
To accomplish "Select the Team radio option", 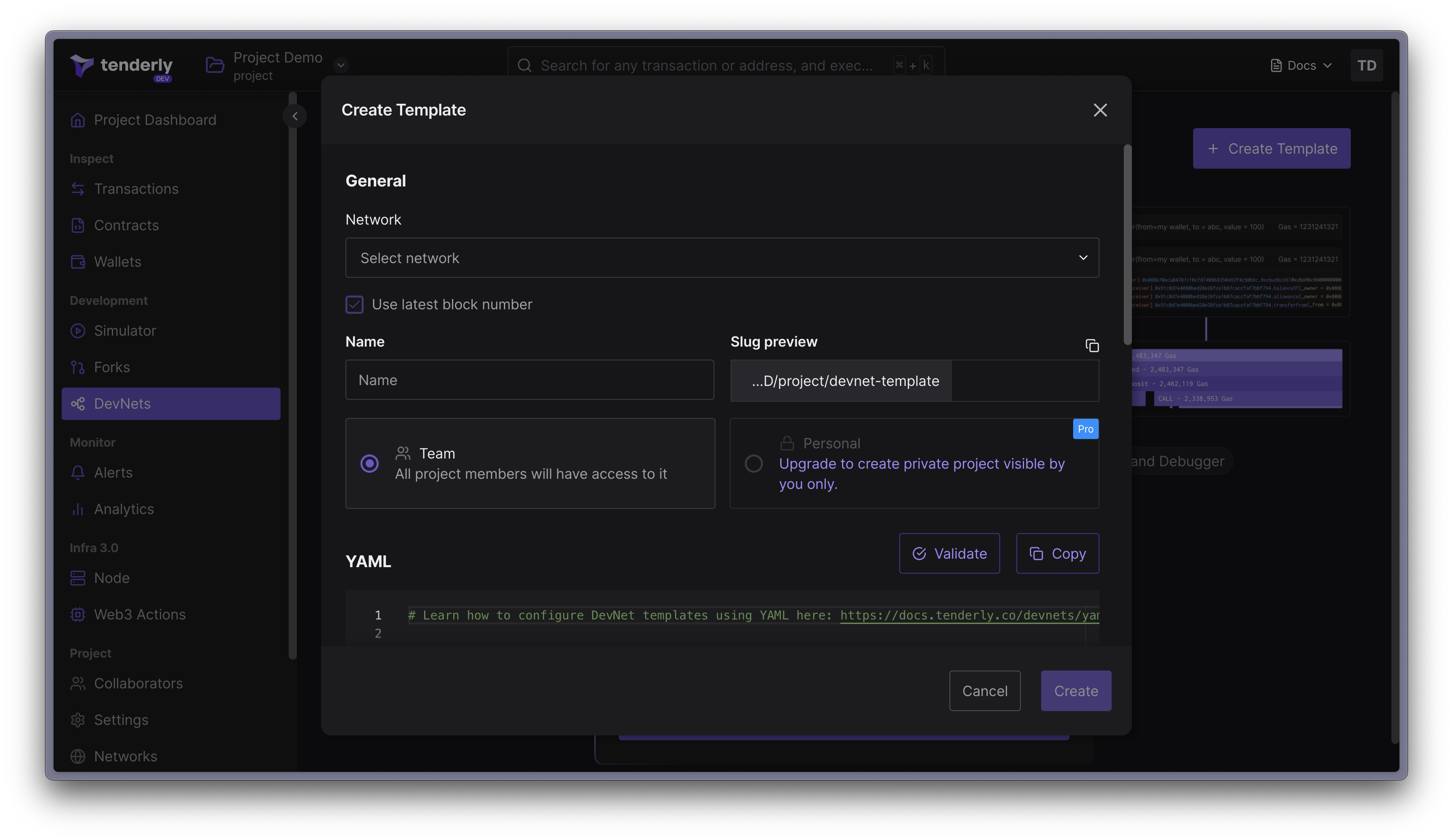I will [x=370, y=463].
